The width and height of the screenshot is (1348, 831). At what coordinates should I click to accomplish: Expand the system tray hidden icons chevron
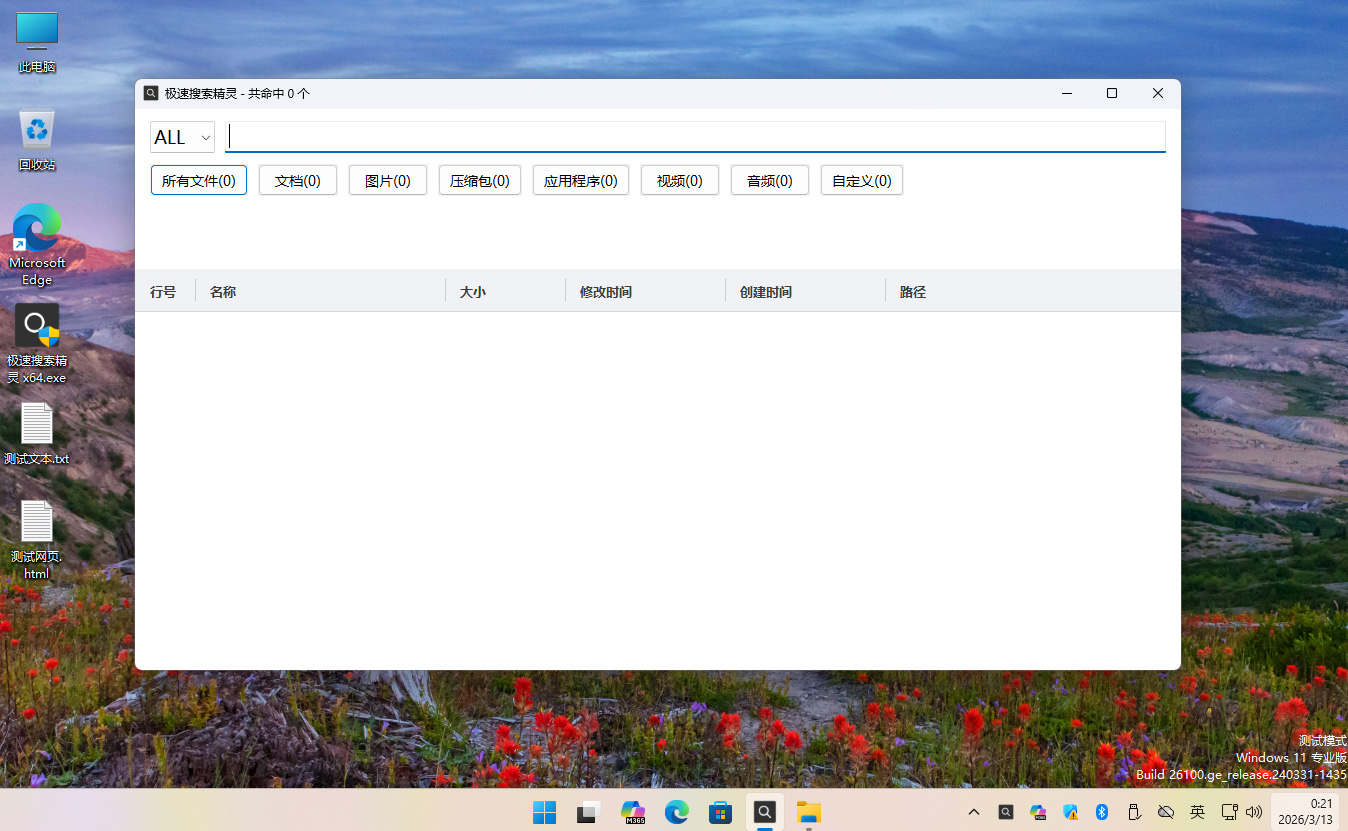[x=974, y=812]
